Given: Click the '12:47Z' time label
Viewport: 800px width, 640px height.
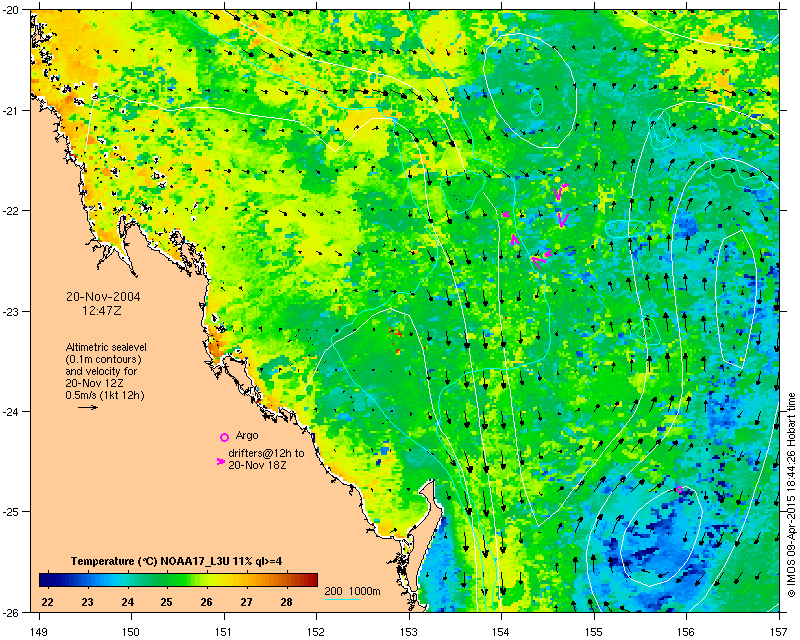Looking at the screenshot, I should 102,310.
